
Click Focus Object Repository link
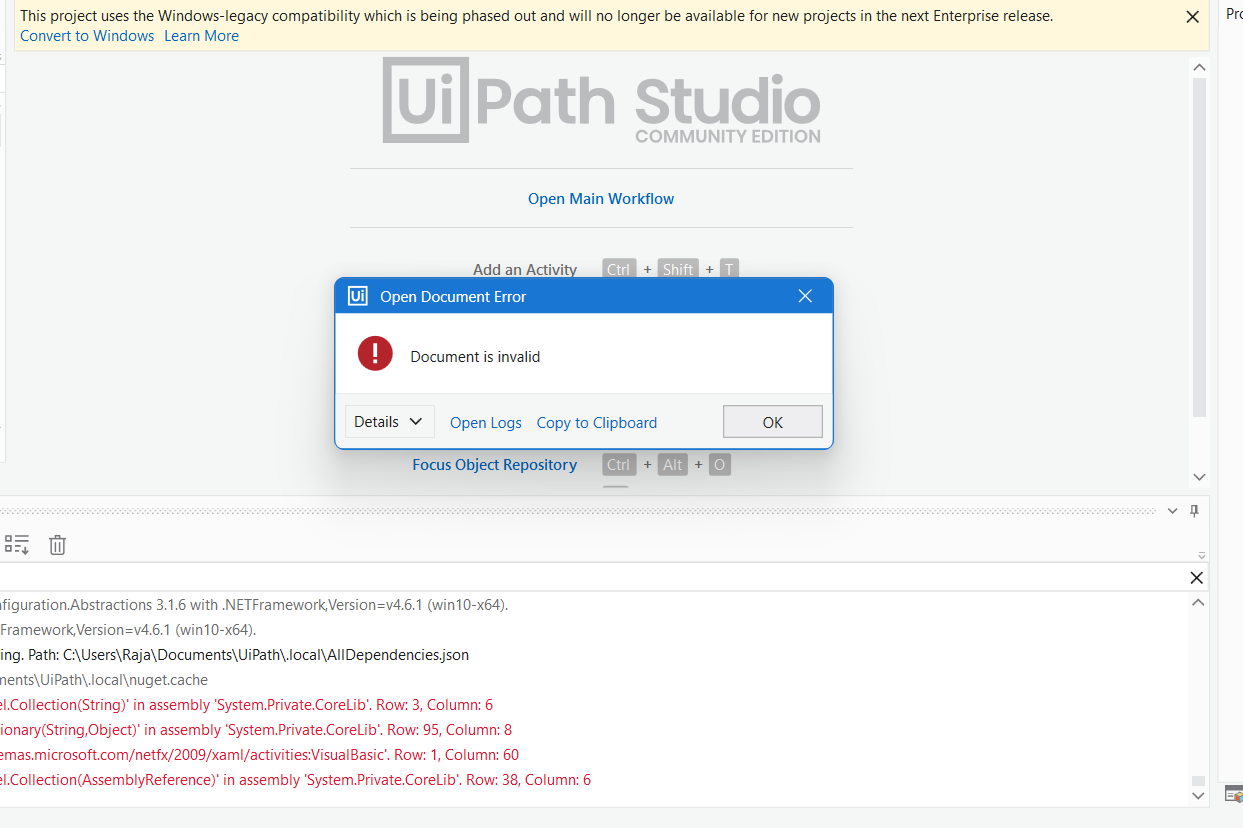tap(494, 465)
